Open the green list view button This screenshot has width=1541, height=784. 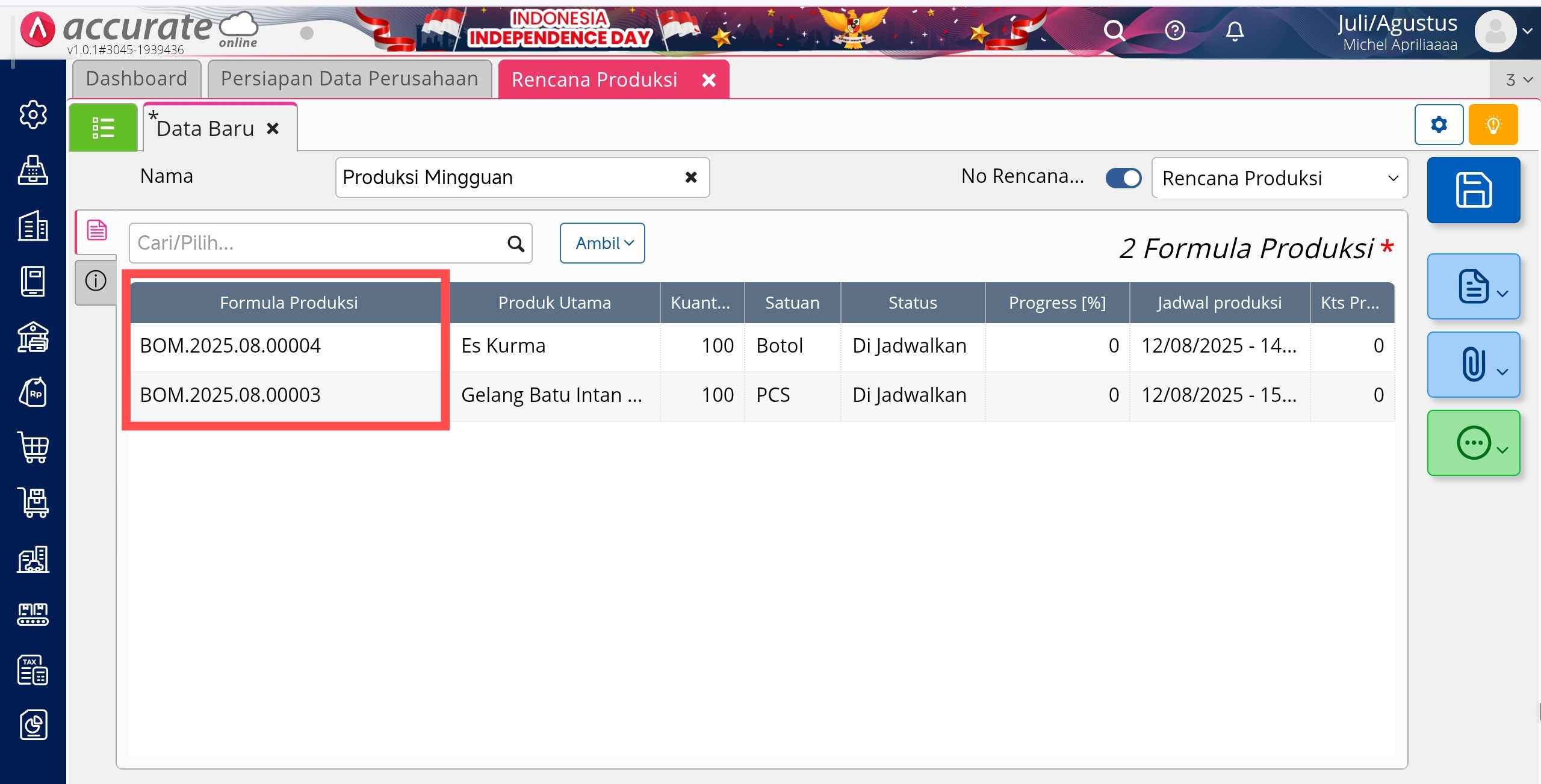[x=103, y=128]
